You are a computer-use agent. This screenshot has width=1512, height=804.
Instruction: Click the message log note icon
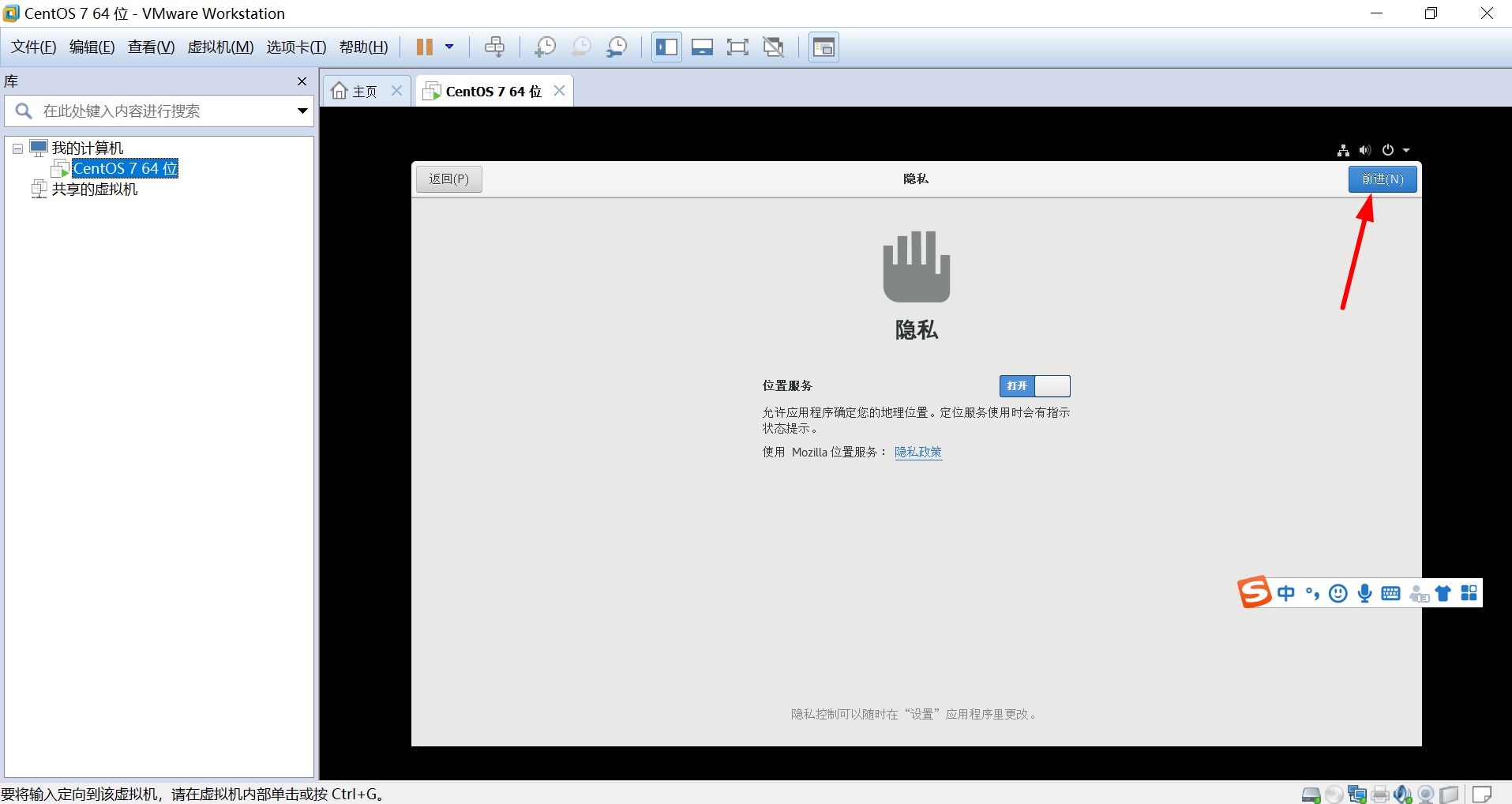tap(1482, 794)
